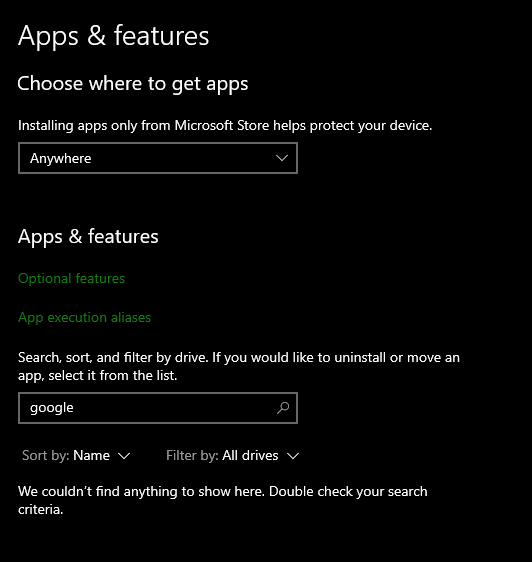Image resolution: width=532 pixels, height=562 pixels.
Task: Click the Sort by: label
Action: click(x=46, y=456)
